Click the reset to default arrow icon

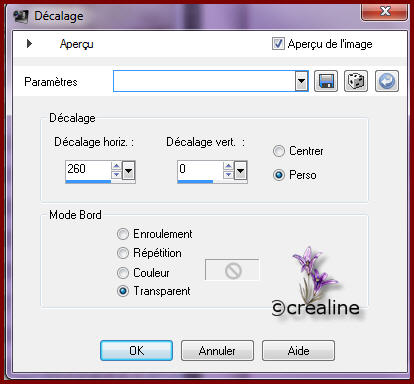click(x=387, y=81)
